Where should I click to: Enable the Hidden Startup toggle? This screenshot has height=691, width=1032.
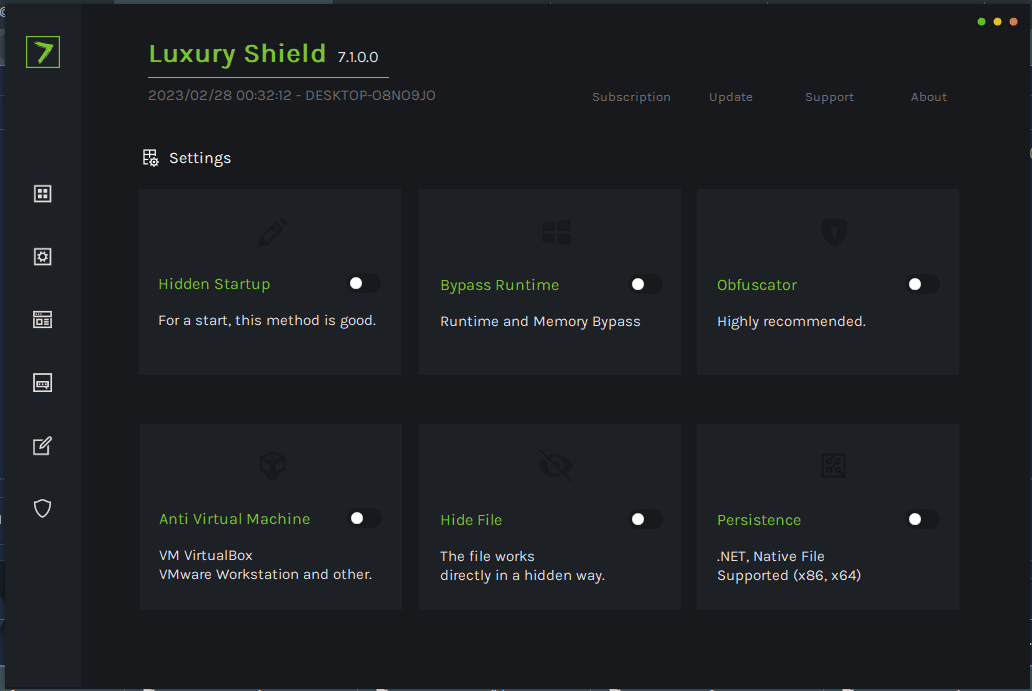[364, 284]
